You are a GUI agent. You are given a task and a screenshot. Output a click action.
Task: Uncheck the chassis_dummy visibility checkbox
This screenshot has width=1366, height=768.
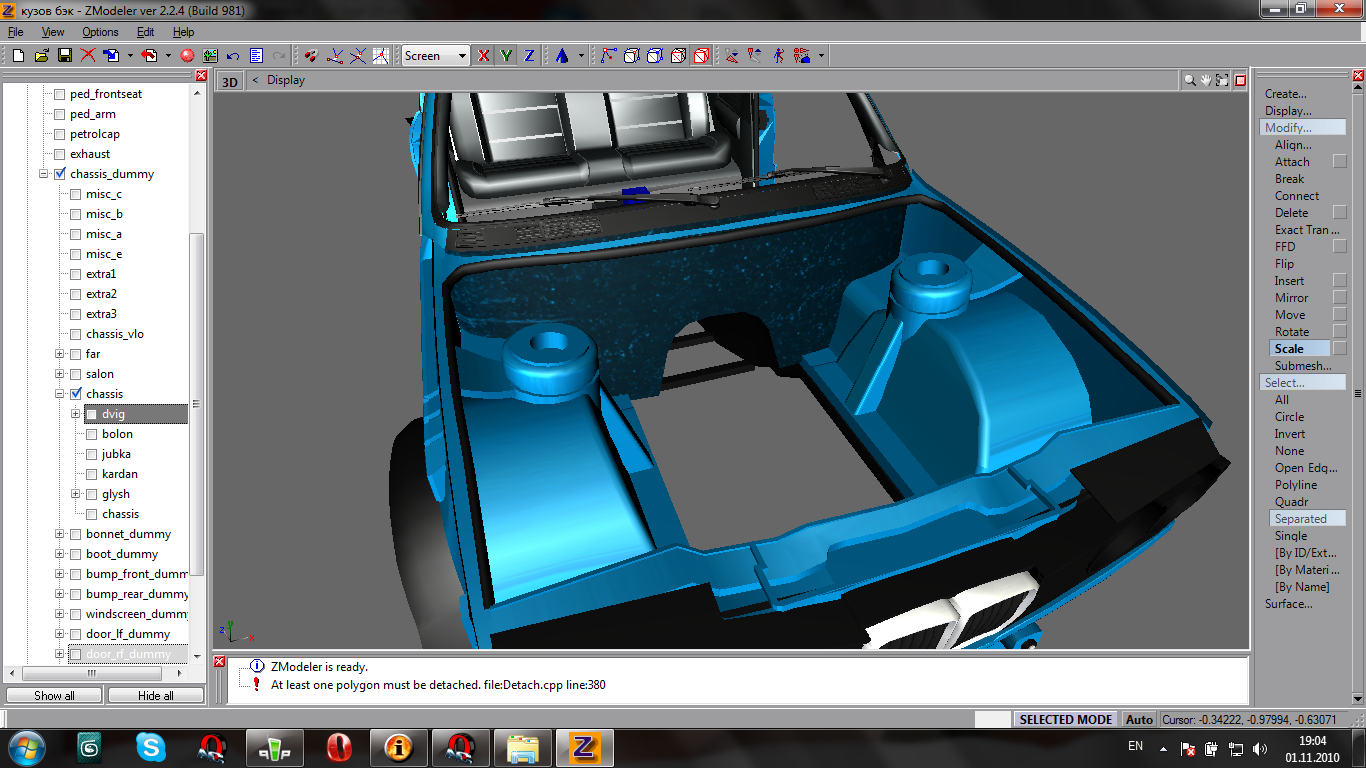pos(60,174)
